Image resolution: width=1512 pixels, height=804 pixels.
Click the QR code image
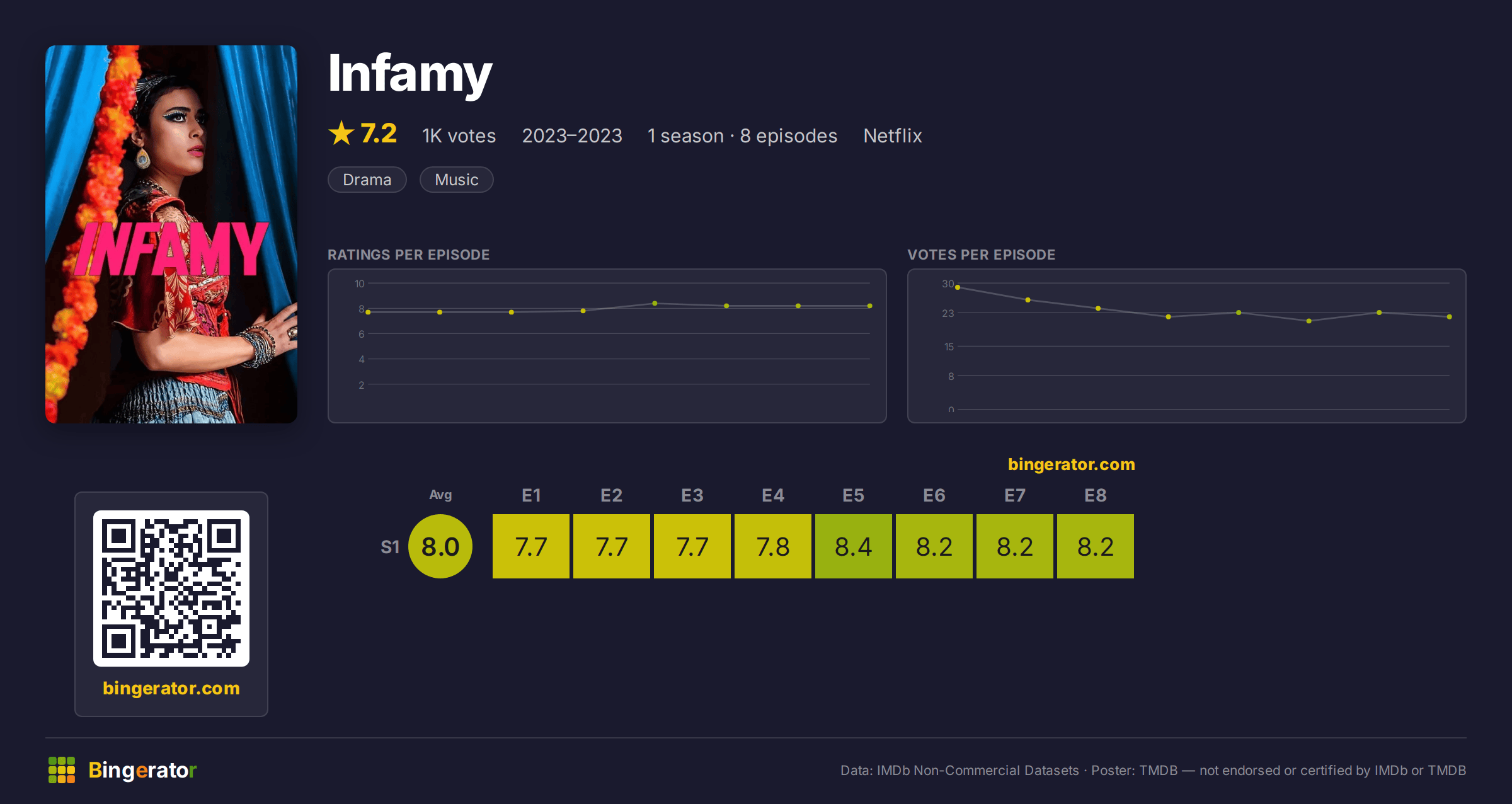coord(171,589)
